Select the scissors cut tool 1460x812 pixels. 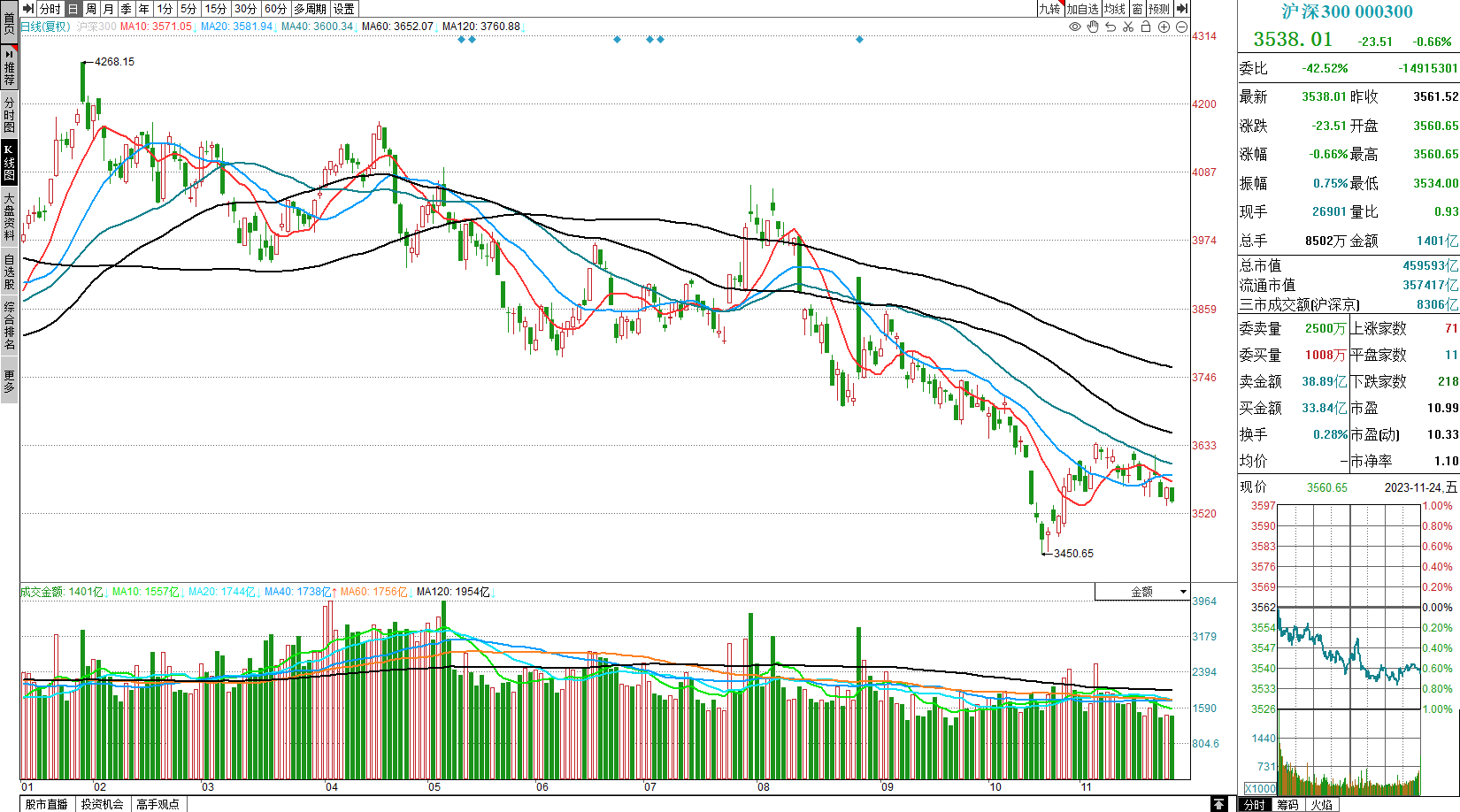pyautogui.click(x=1128, y=27)
